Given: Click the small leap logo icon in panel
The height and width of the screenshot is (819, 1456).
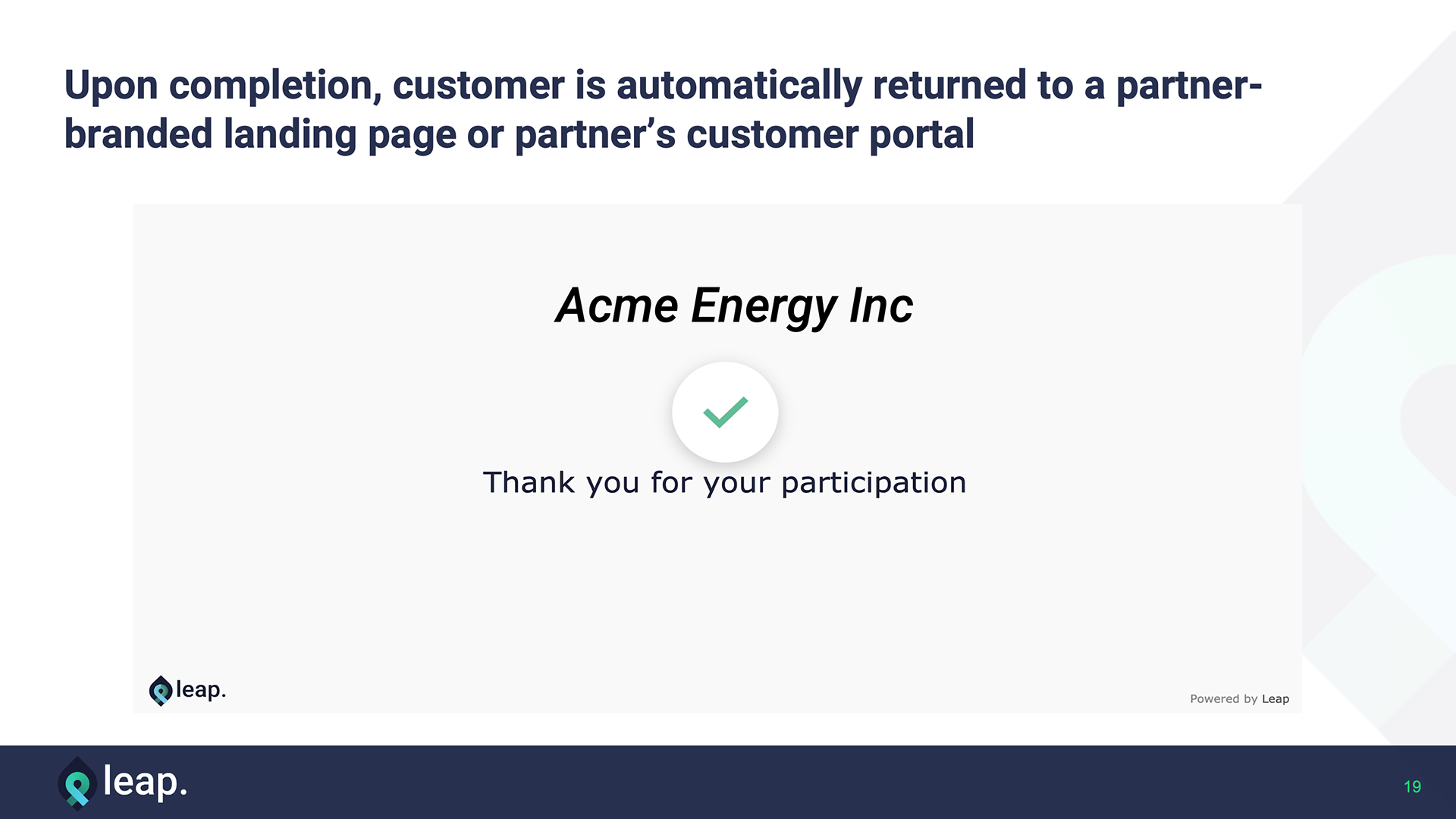Looking at the screenshot, I should coord(160,690).
